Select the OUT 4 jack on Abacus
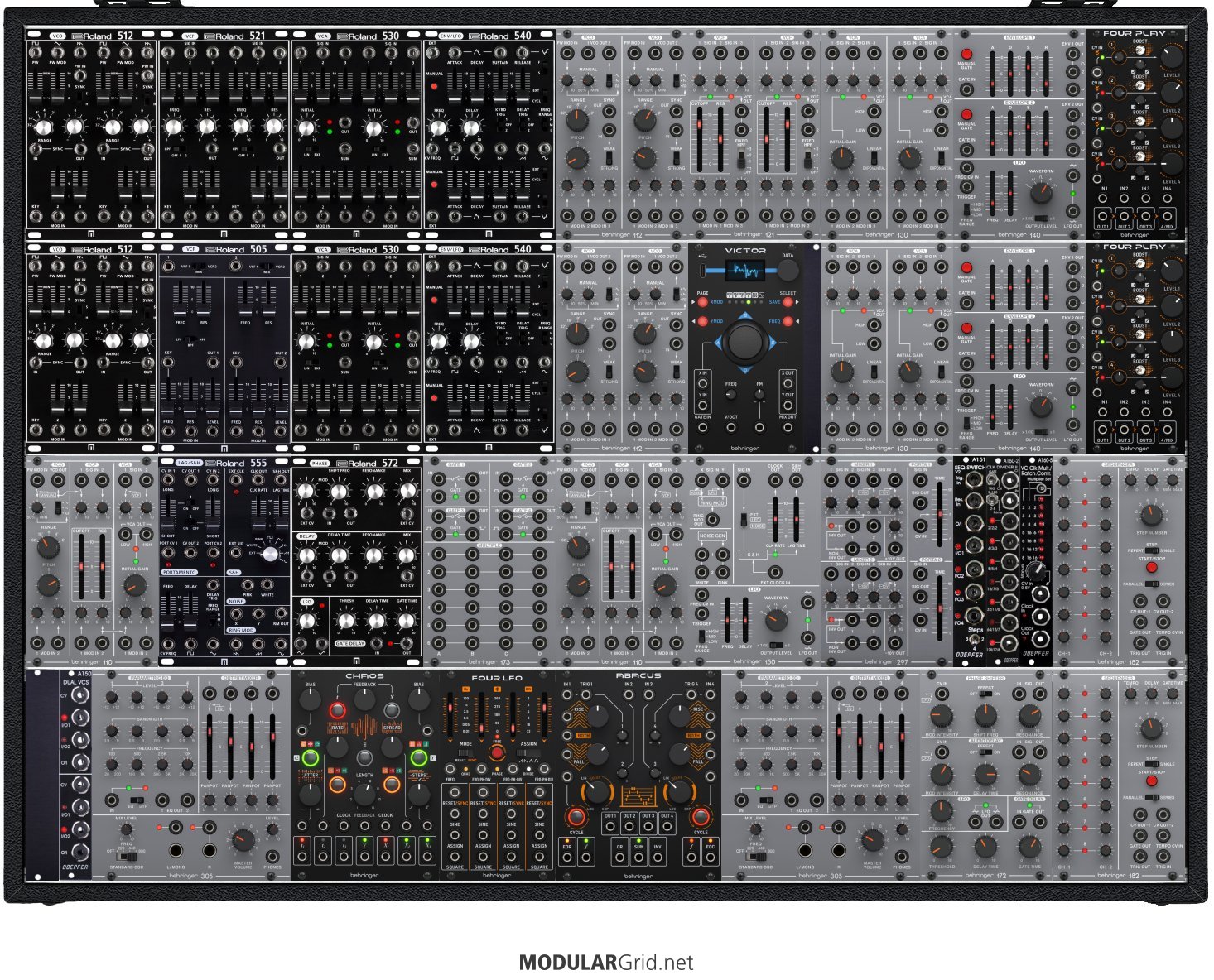 click(x=667, y=827)
